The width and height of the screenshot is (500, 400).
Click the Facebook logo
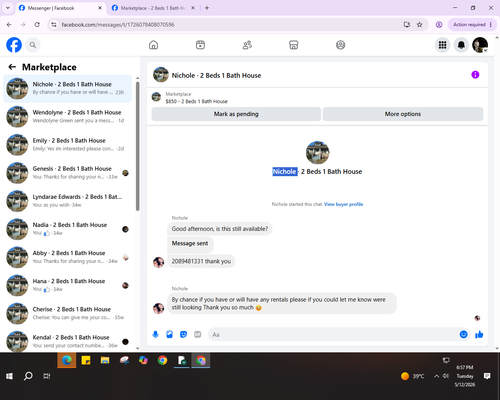click(14, 45)
